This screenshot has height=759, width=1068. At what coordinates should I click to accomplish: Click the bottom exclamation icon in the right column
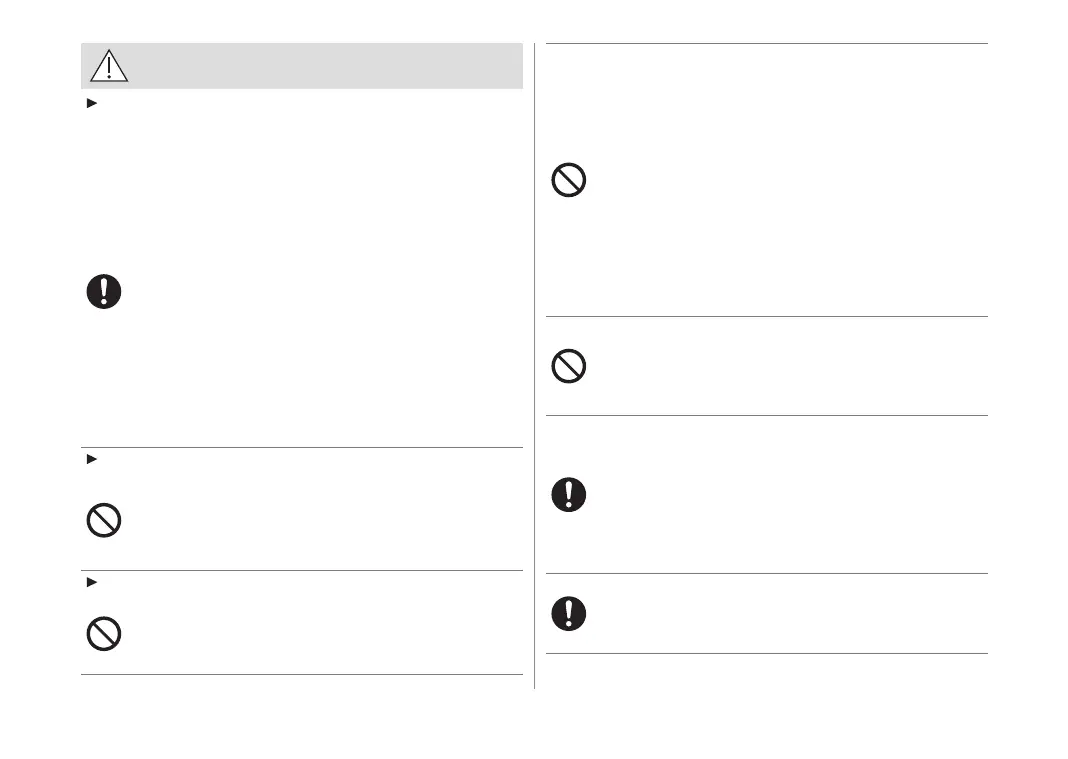568,613
